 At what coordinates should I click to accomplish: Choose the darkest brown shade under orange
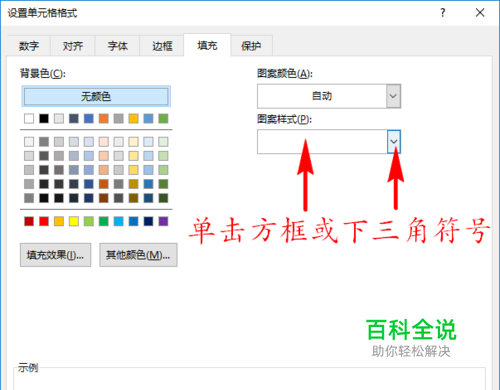pyautogui.click(x=104, y=198)
